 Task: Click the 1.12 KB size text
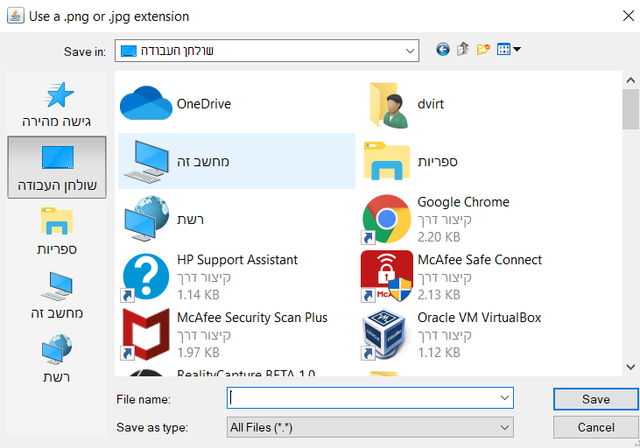(x=439, y=352)
